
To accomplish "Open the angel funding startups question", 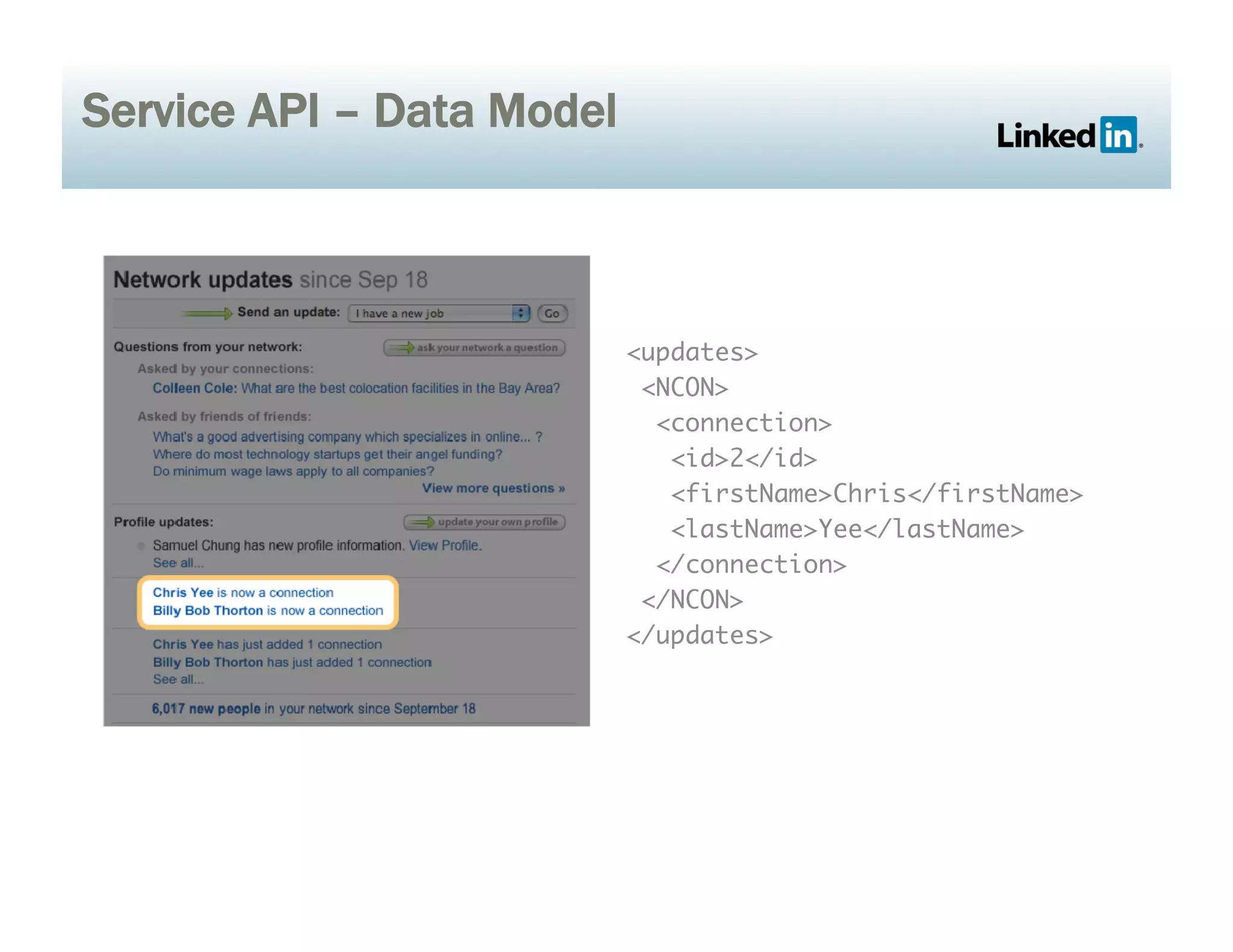I will 327,454.
